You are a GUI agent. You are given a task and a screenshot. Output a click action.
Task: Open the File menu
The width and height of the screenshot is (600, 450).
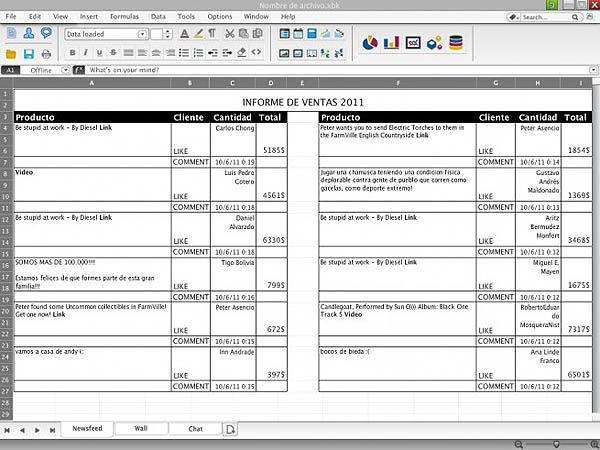coord(11,16)
